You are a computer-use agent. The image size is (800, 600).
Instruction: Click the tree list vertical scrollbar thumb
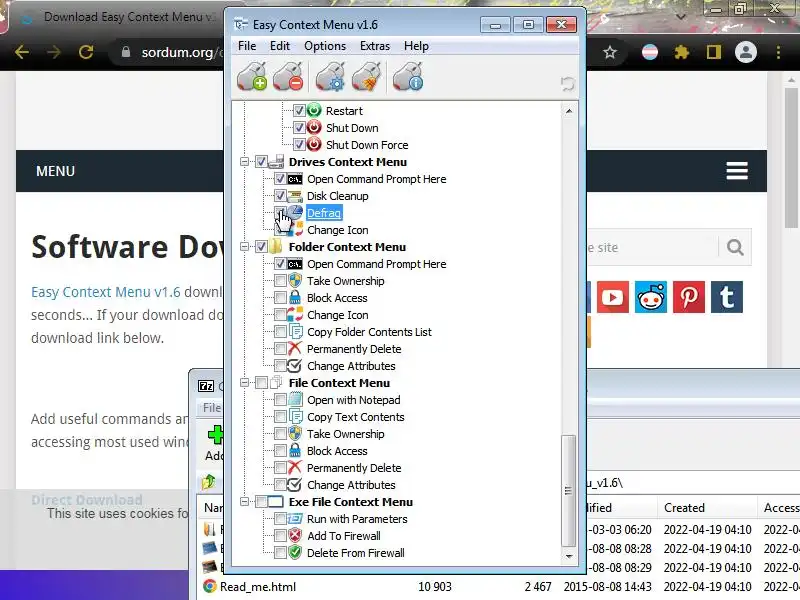(x=568, y=490)
